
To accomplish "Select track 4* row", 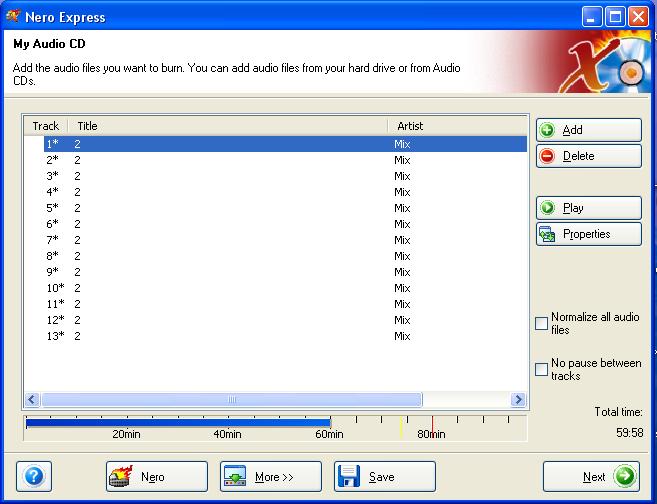I will tap(285, 192).
